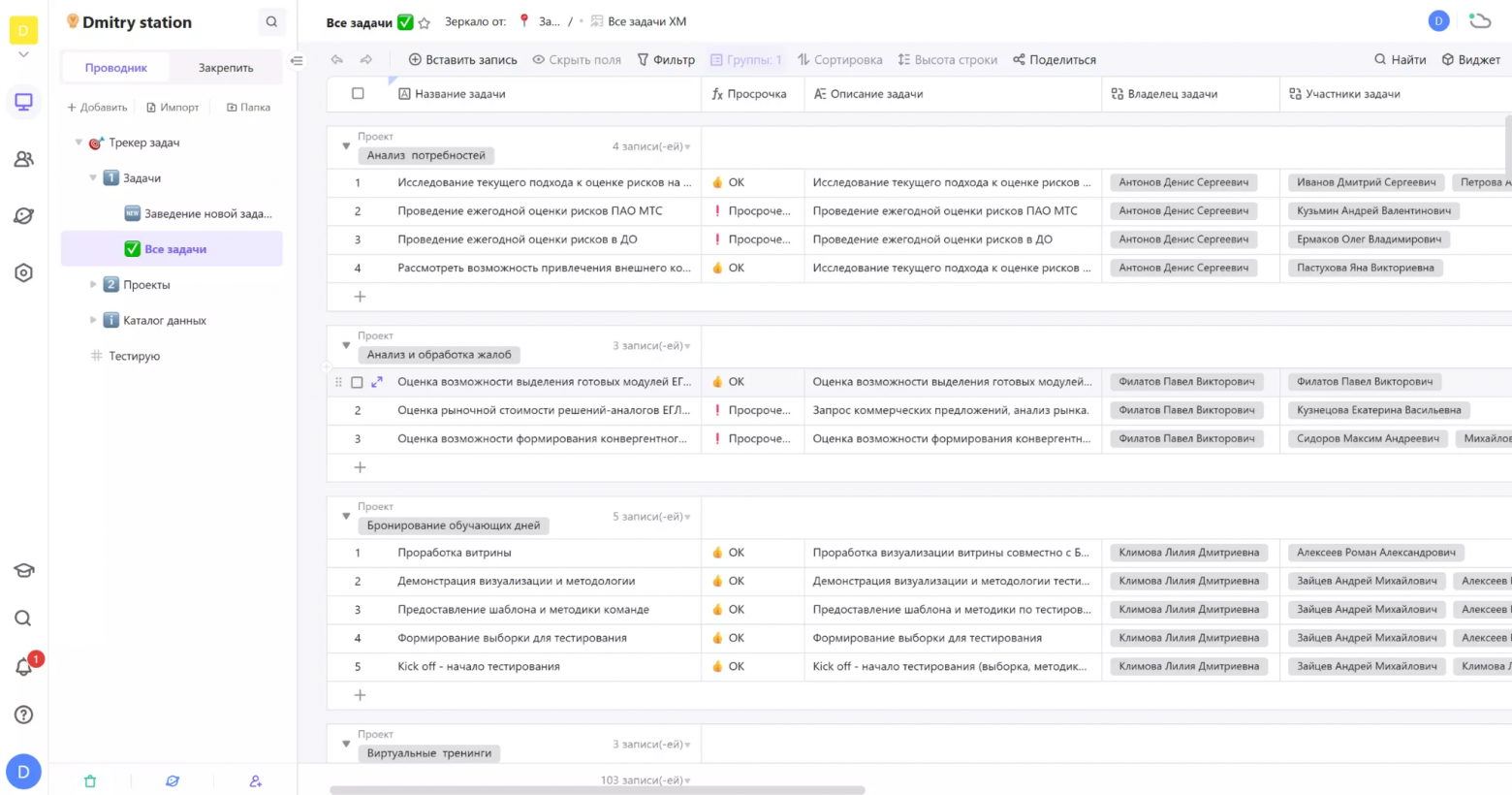Click the Вставить запись button
The image size is (1512, 795).
pyautogui.click(x=462, y=60)
